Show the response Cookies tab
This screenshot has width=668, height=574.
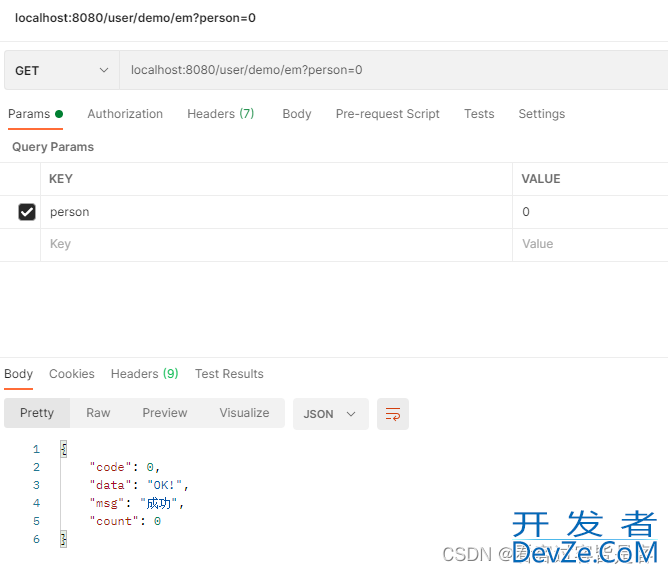[x=72, y=374]
